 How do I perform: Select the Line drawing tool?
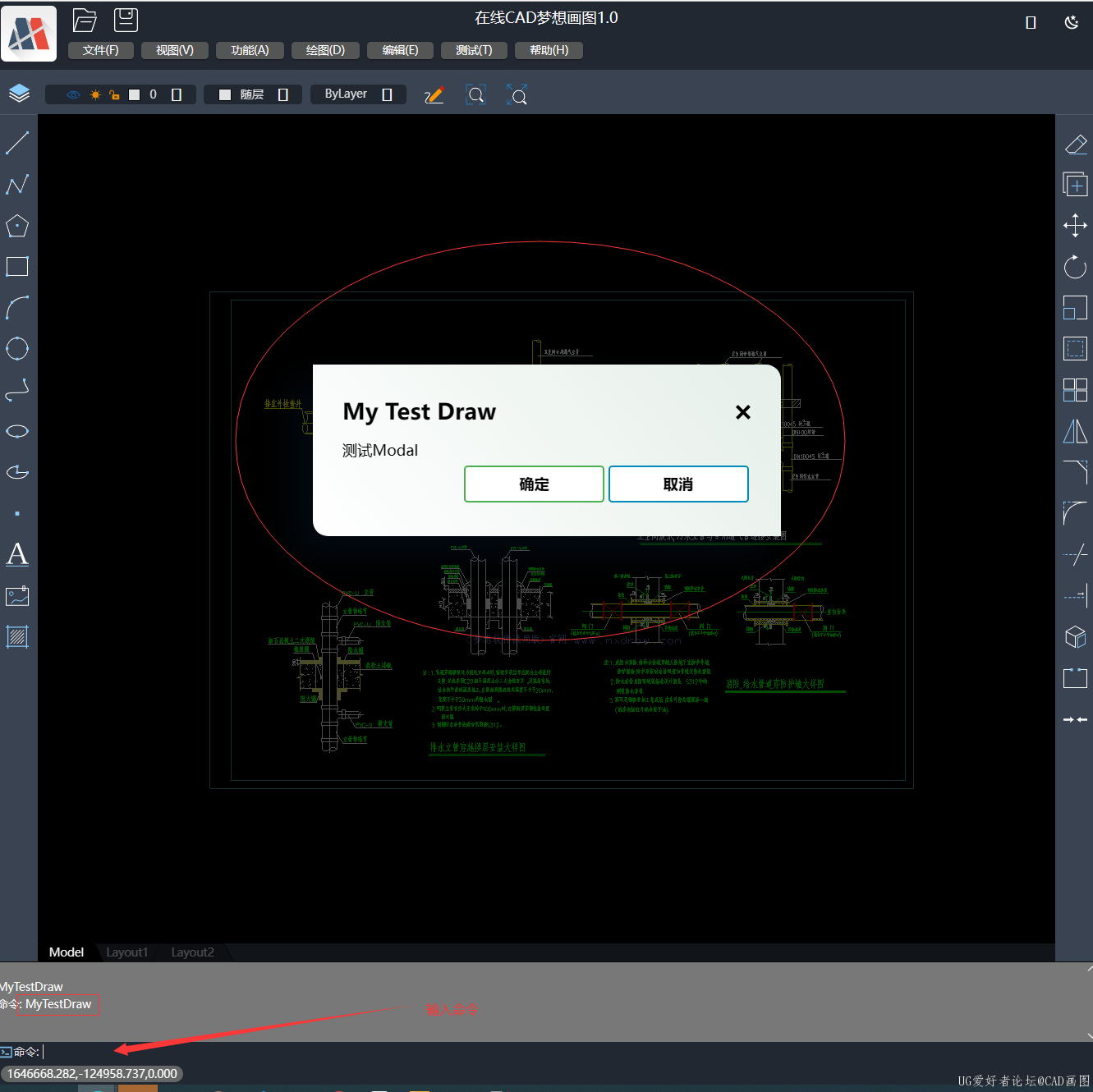[x=17, y=143]
